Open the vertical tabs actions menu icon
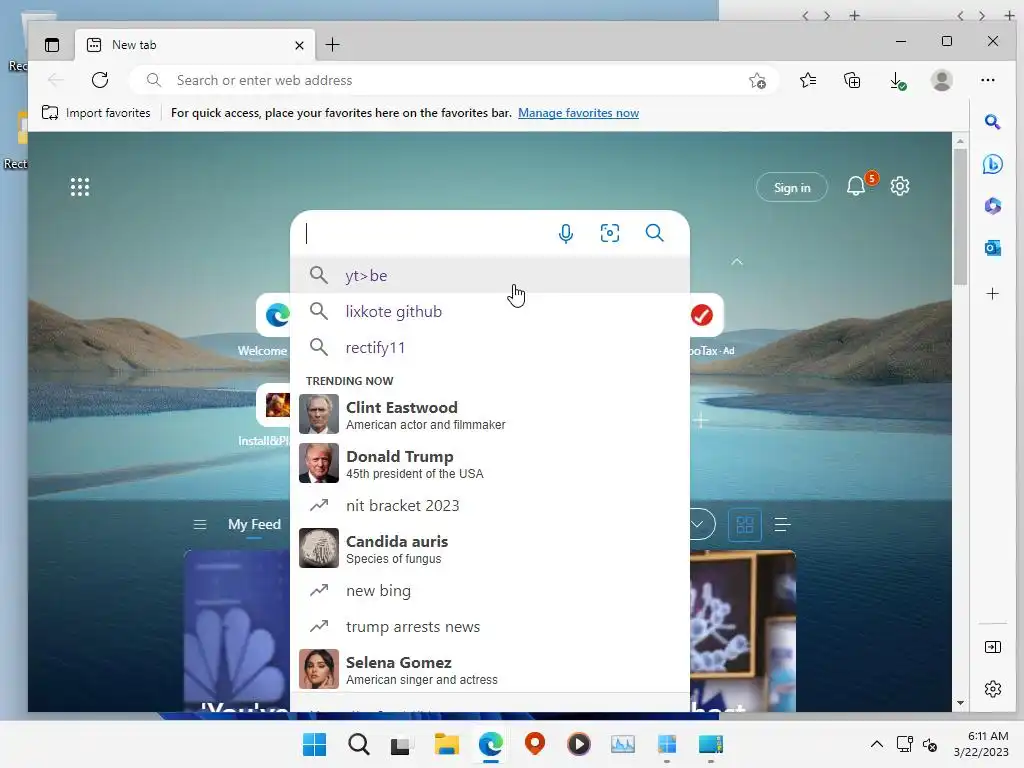 [52, 45]
